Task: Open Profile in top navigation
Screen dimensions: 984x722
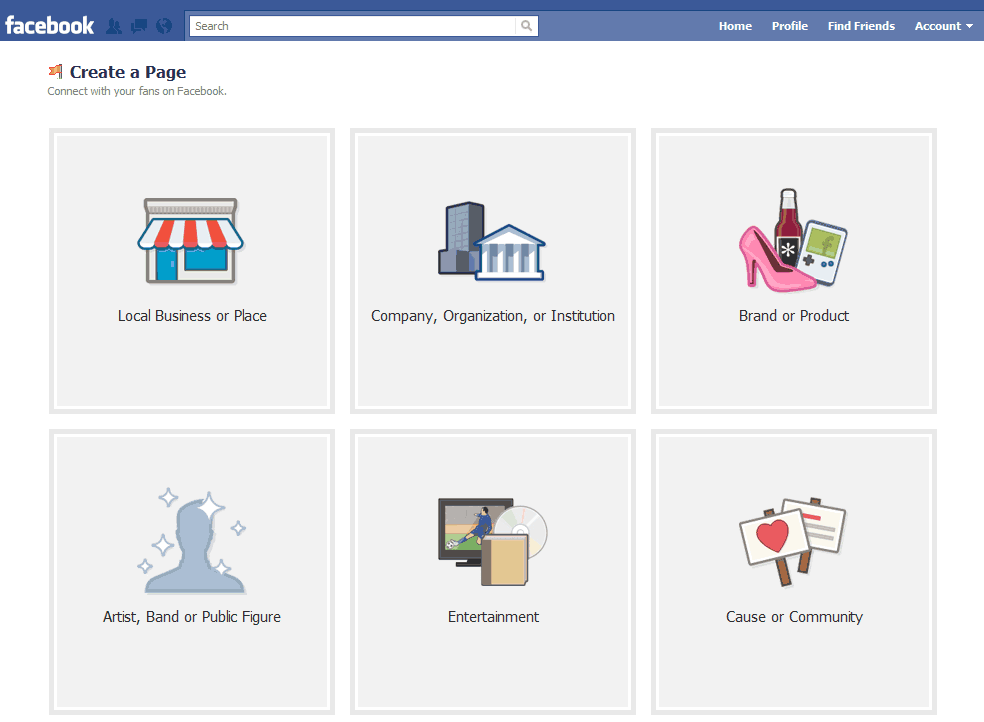Action: [789, 26]
